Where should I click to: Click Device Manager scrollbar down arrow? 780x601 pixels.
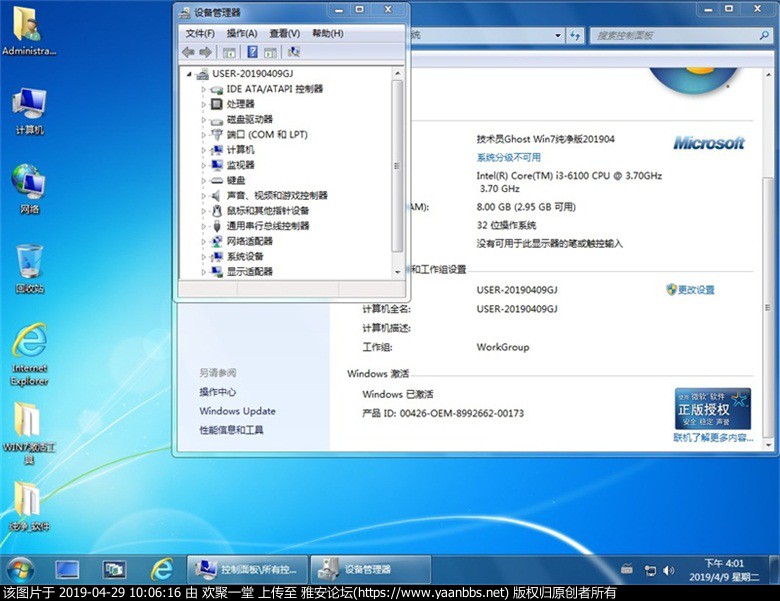[397, 272]
